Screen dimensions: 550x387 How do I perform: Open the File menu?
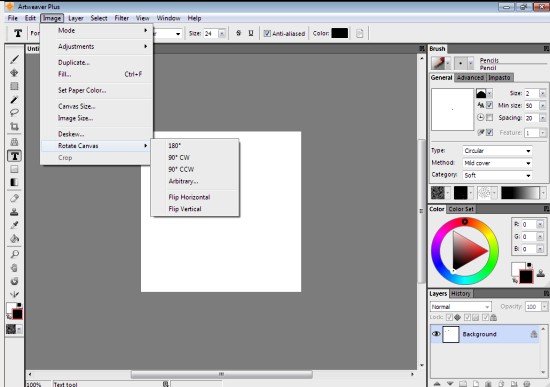pyautogui.click(x=13, y=18)
